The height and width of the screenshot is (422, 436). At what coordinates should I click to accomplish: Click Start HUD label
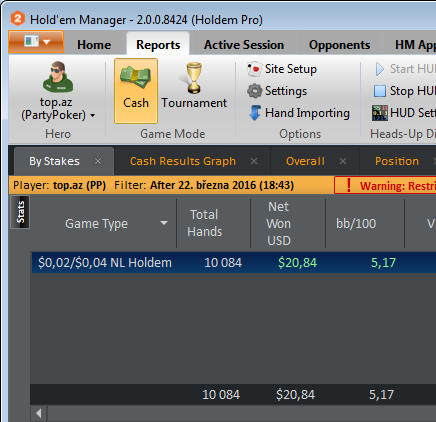[413, 69]
